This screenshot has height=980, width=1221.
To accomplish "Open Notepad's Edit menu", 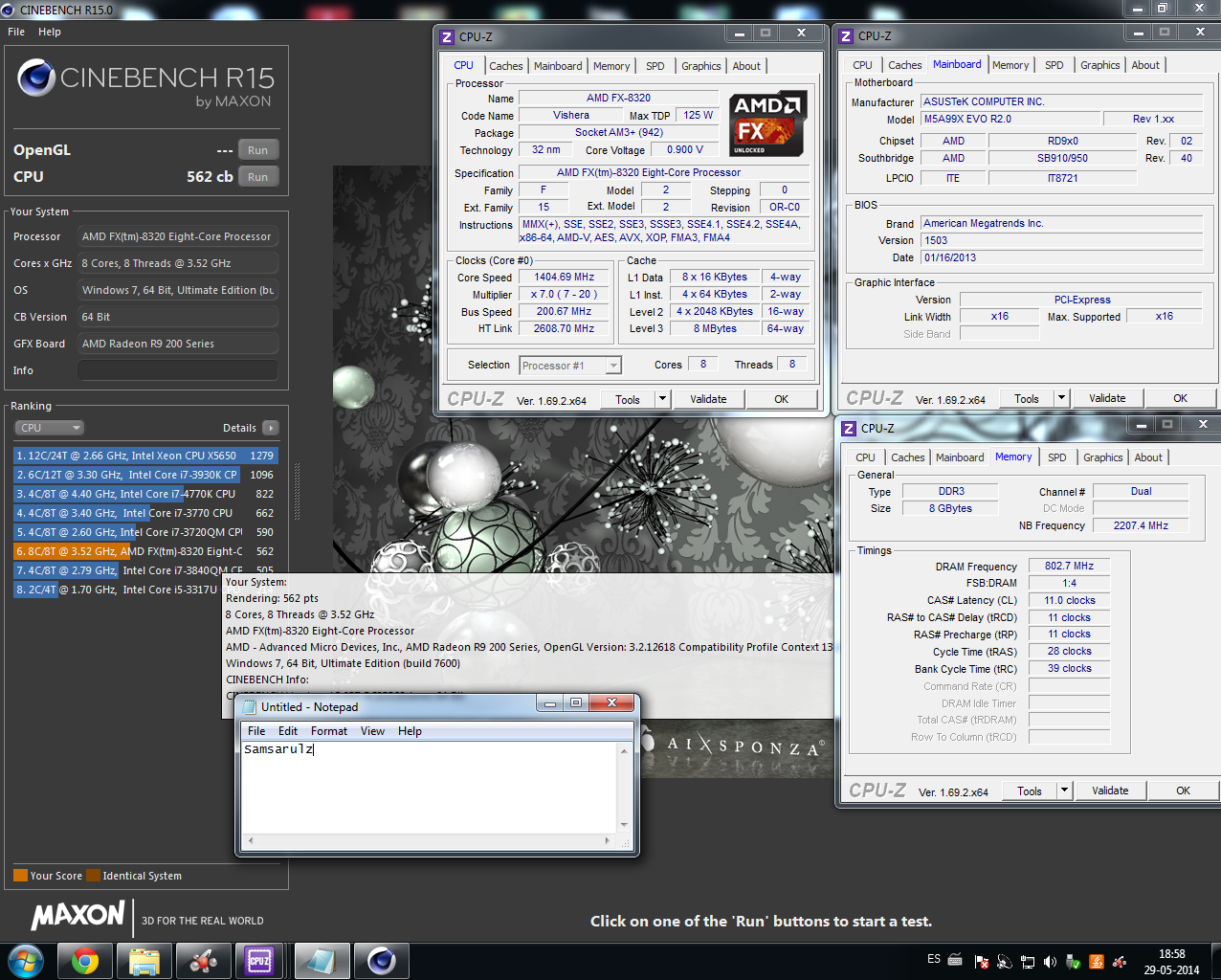I will click(288, 731).
